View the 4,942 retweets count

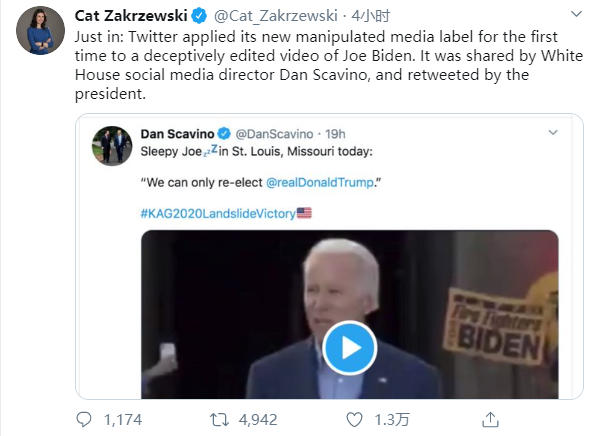[x=258, y=420]
